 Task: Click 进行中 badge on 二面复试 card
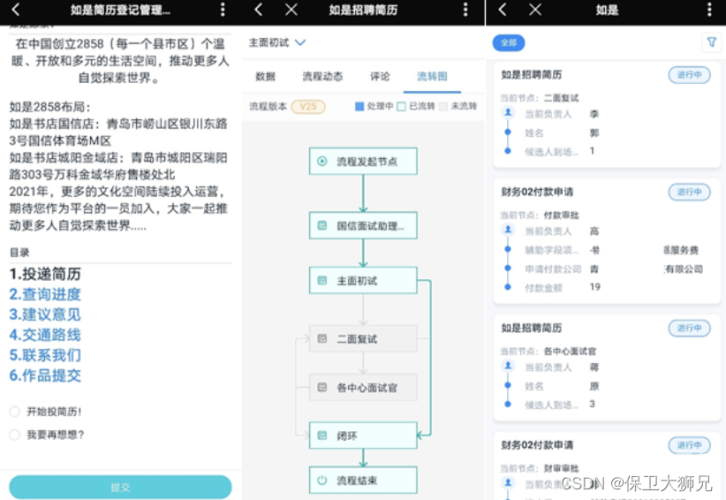pos(689,75)
